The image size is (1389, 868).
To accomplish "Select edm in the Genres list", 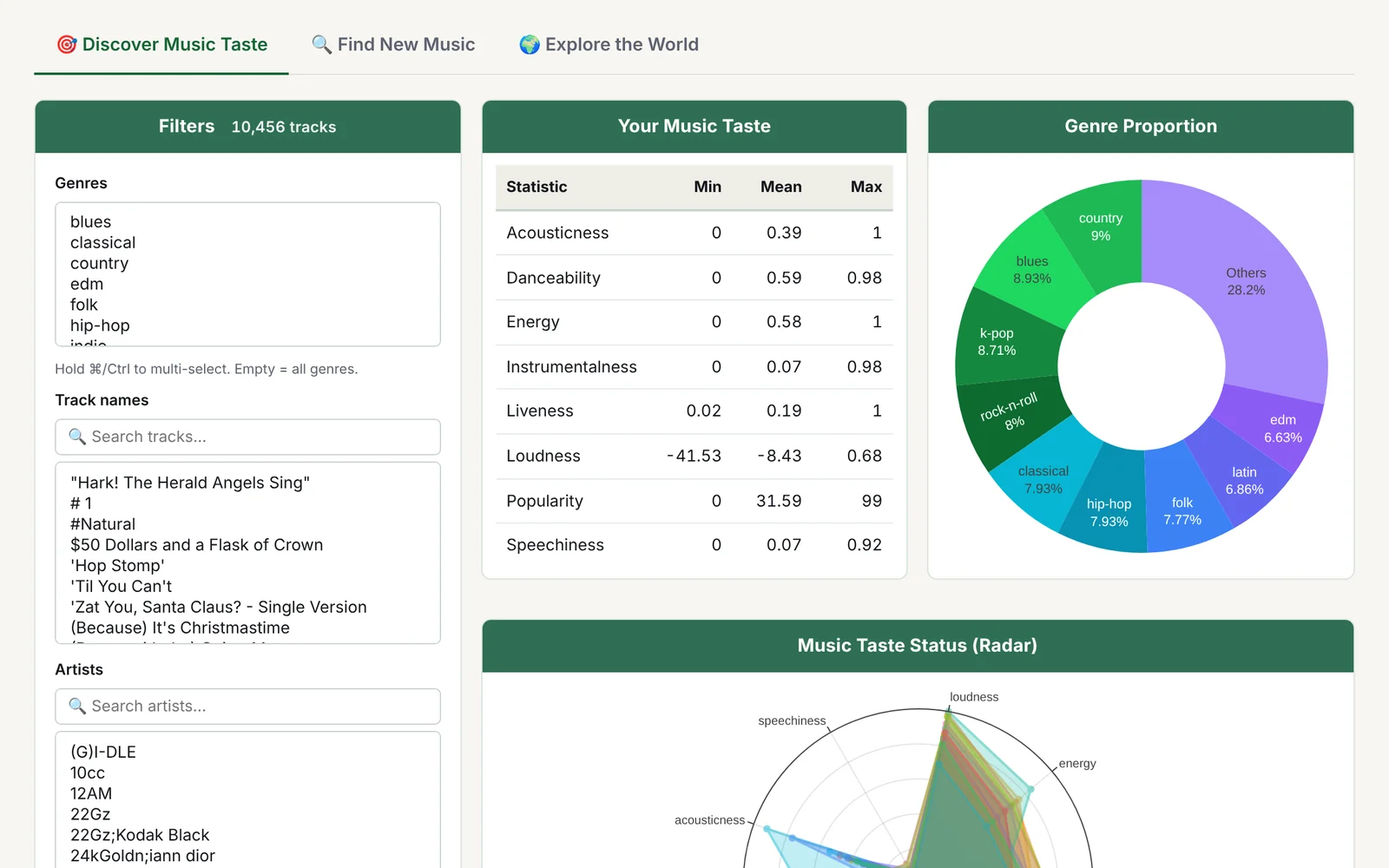I will click(x=247, y=285).
